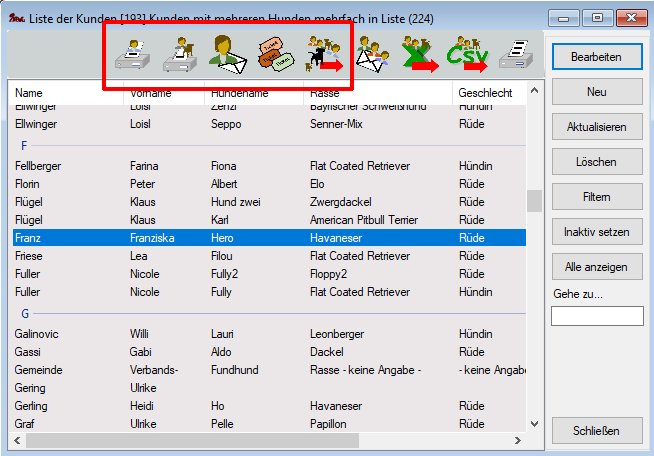Open the Filtern option
The height and width of the screenshot is (456, 654).
(597, 197)
